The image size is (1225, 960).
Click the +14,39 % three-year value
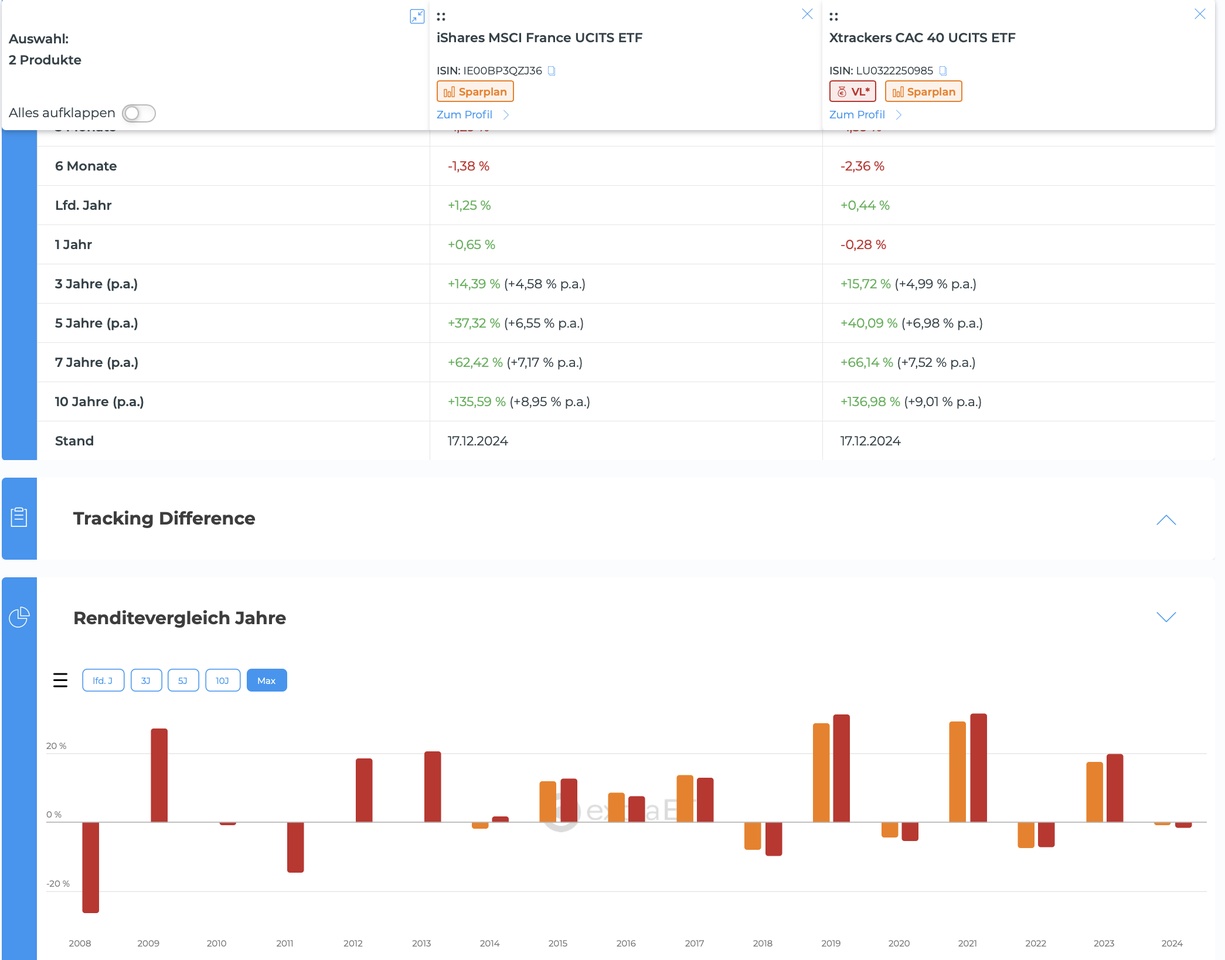click(474, 284)
